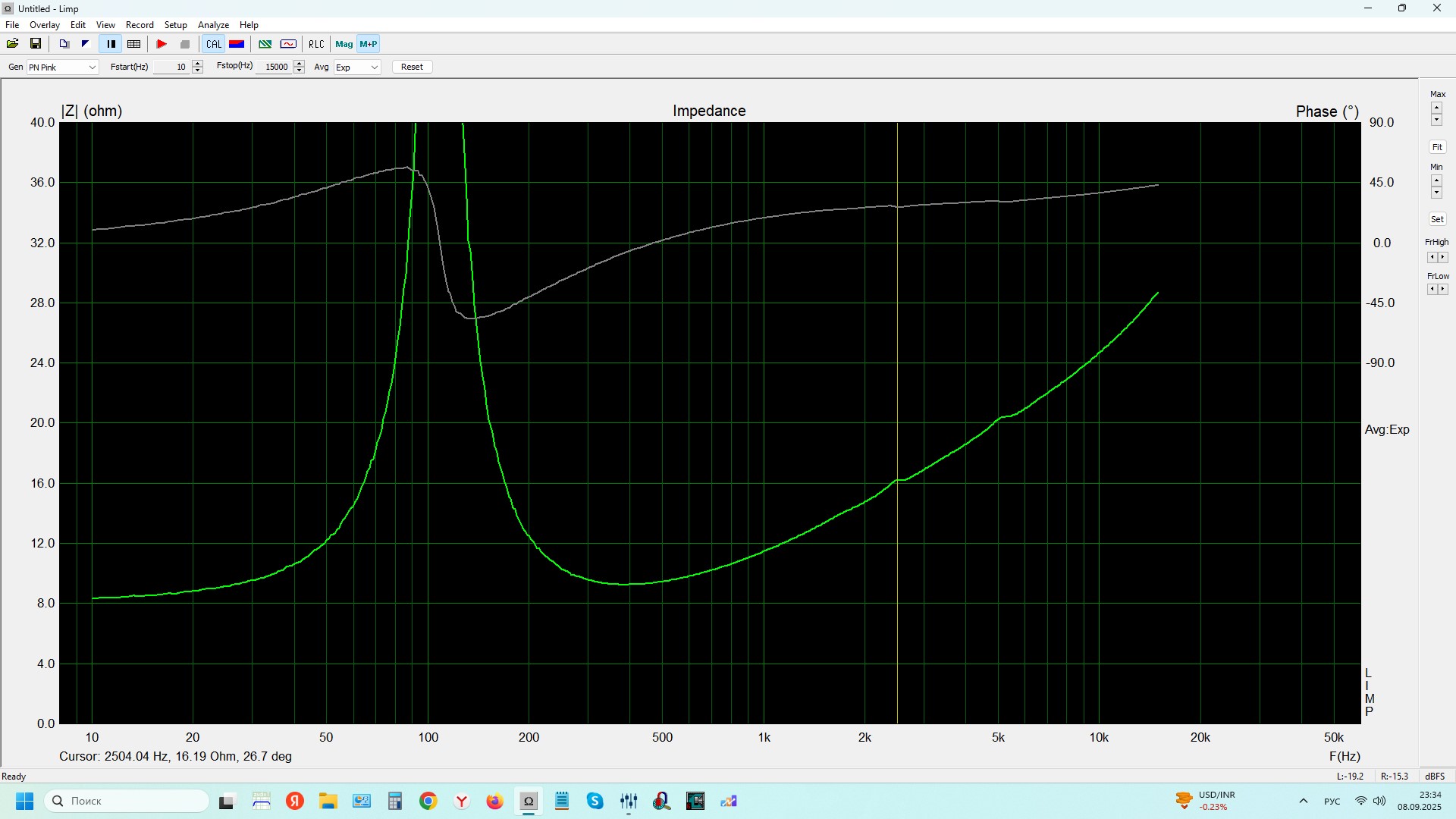Toggle the cursor bars toolbar button
1456x819 pixels.
coord(111,44)
